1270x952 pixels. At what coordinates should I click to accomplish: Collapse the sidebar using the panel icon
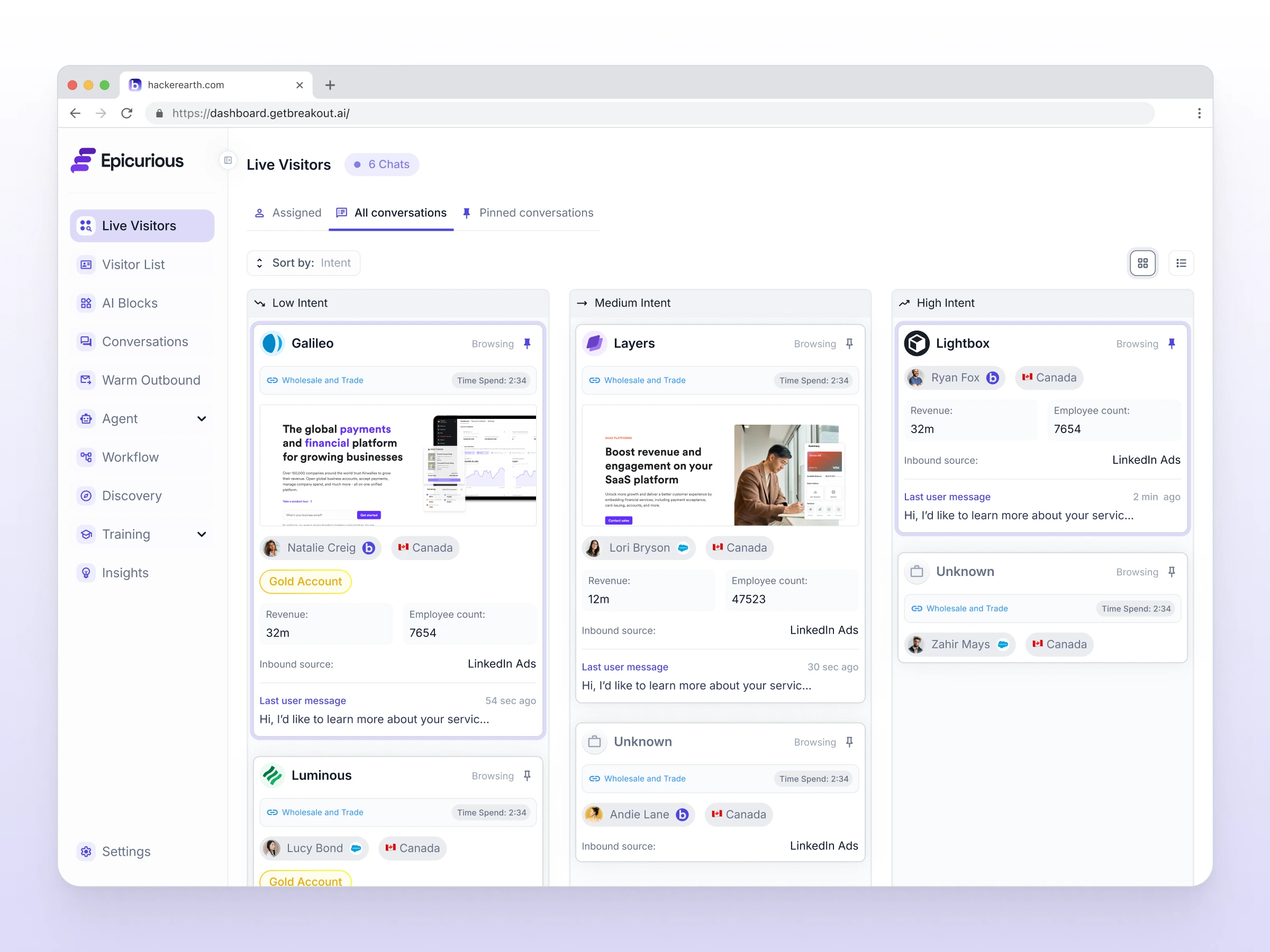pos(228,160)
